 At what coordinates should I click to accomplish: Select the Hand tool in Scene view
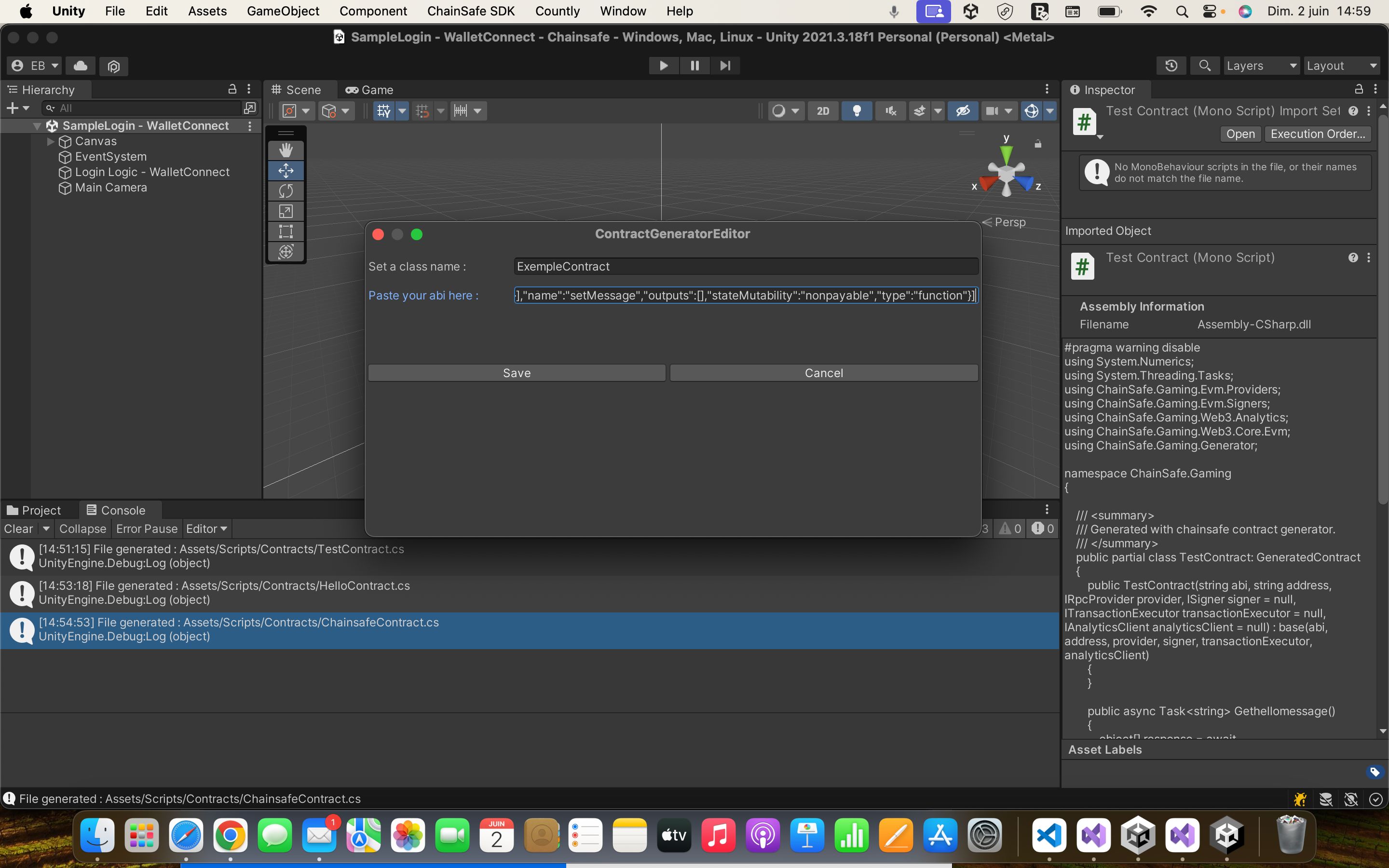pyautogui.click(x=286, y=150)
